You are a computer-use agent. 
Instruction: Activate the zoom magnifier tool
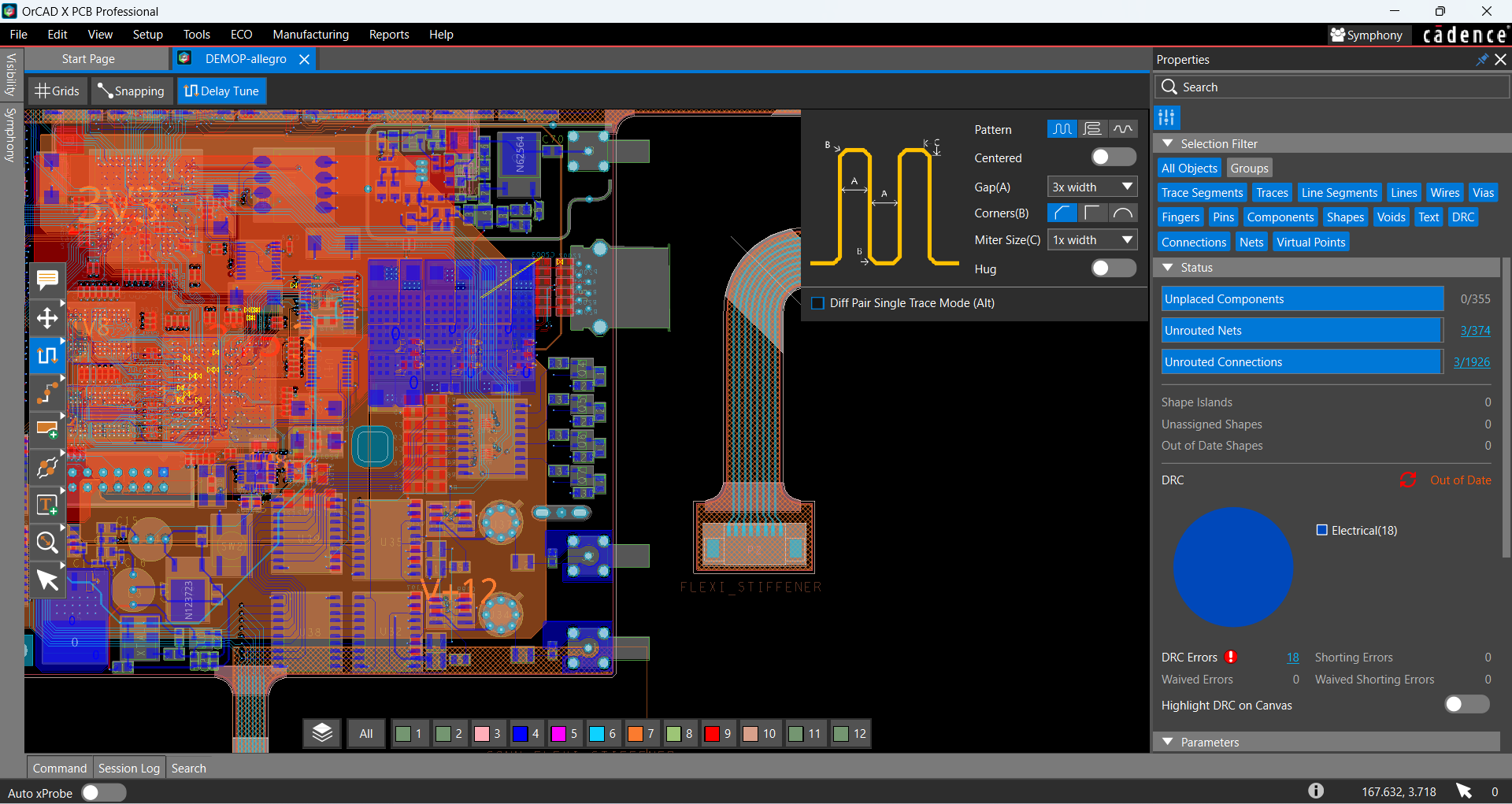(47, 543)
